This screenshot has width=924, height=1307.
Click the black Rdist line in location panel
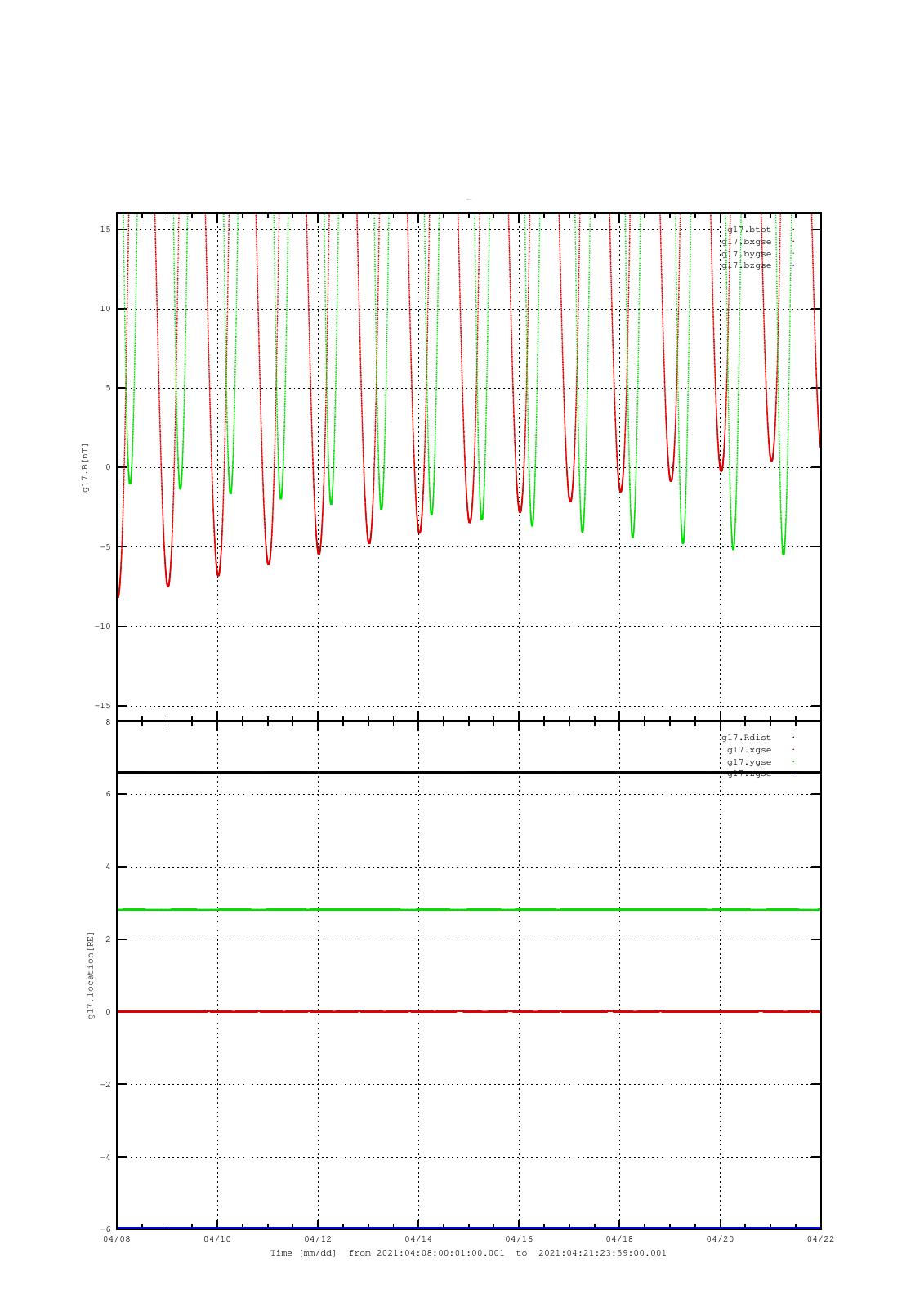coord(468,772)
